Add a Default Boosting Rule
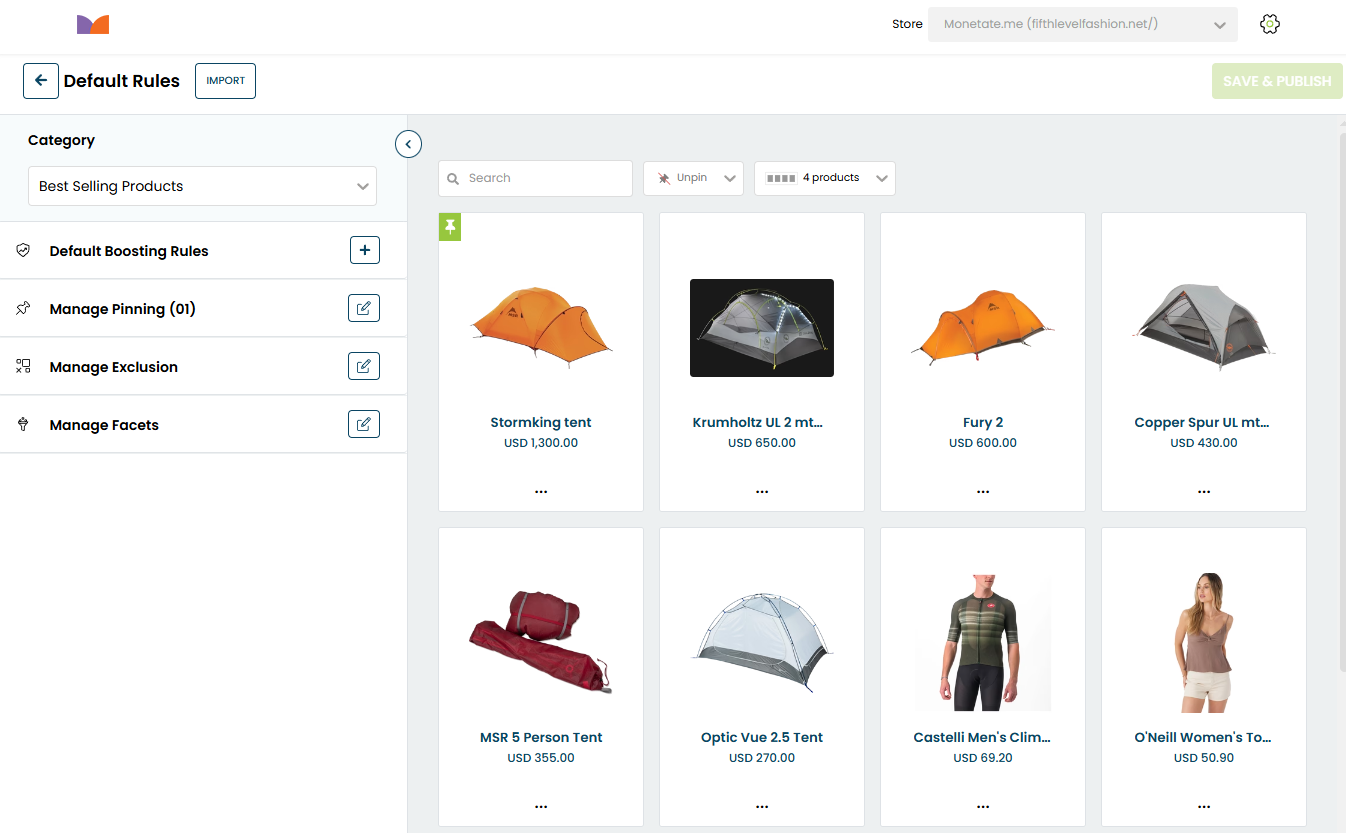 [x=365, y=251]
